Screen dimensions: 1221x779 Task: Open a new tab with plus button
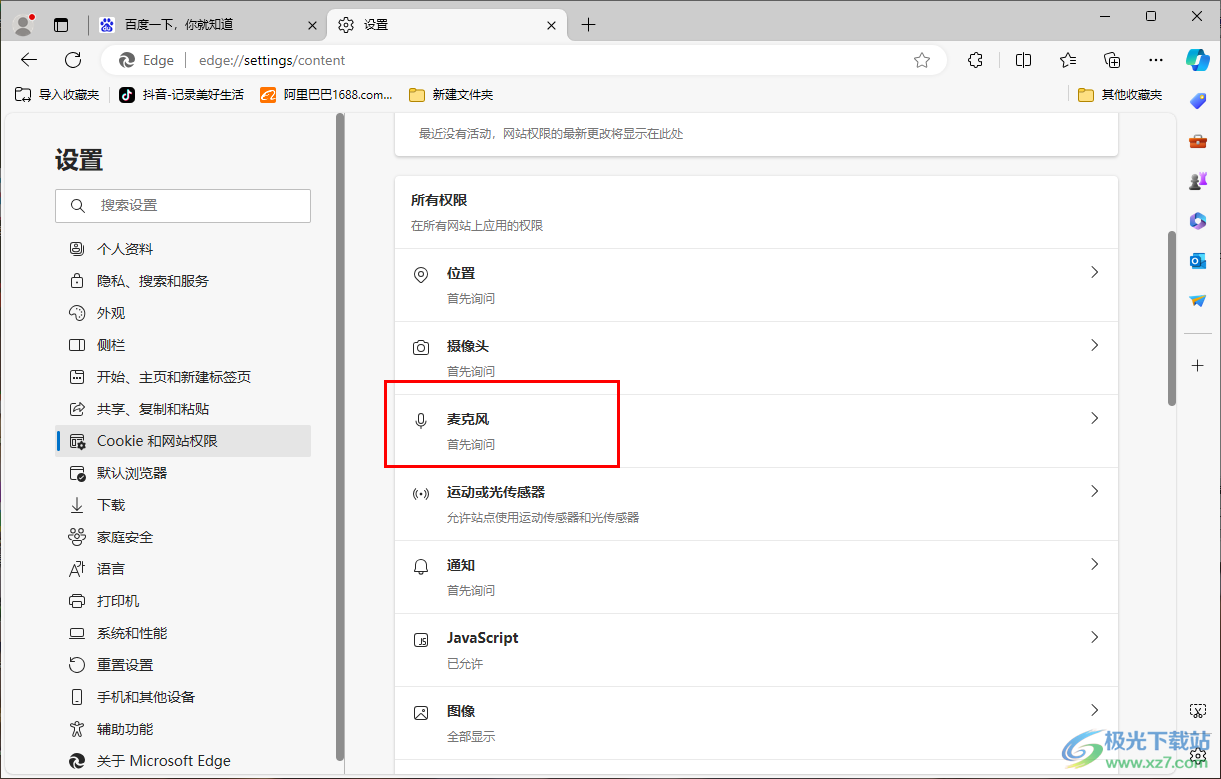[x=588, y=25]
